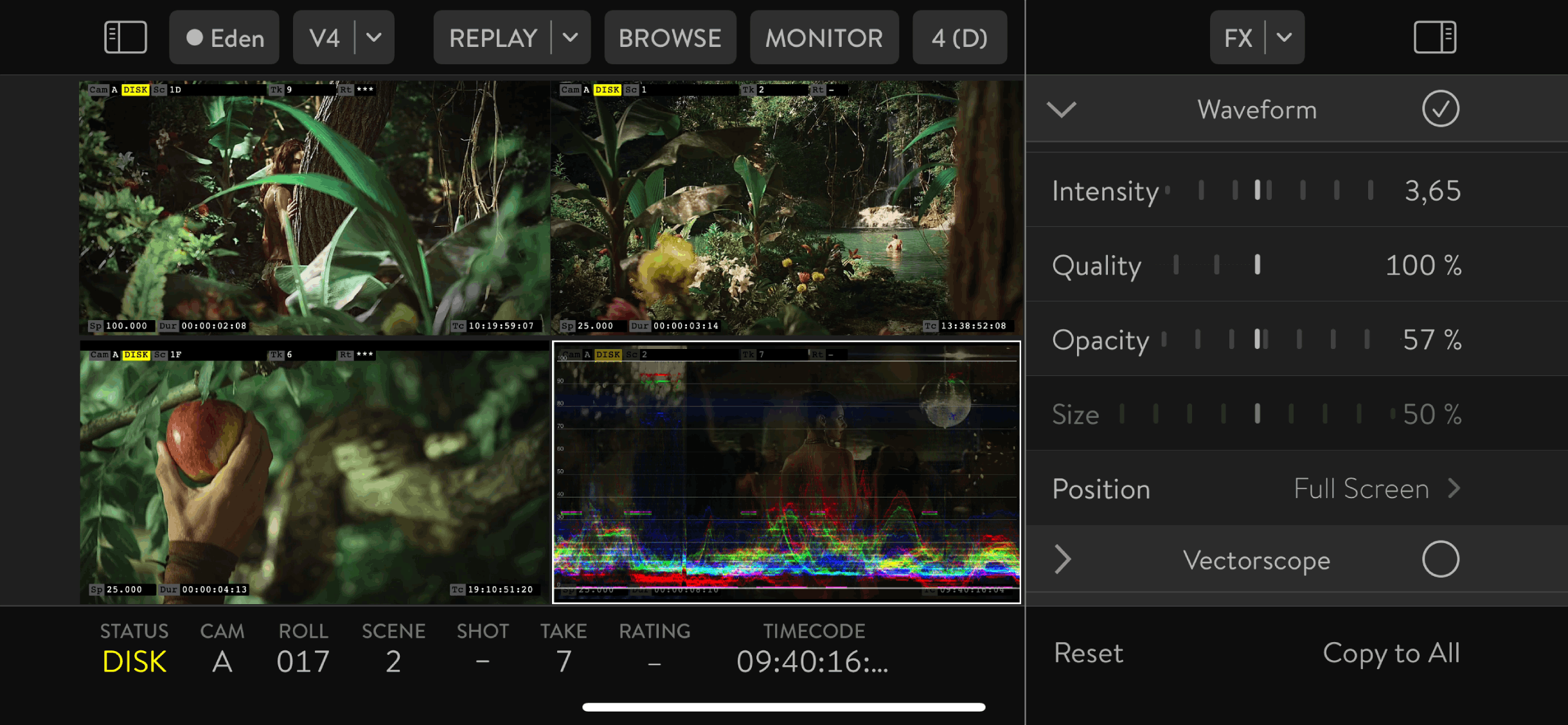Collapse the Waveform section chevron
The height and width of the screenshot is (725, 1568).
pyautogui.click(x=1061, y=109)
